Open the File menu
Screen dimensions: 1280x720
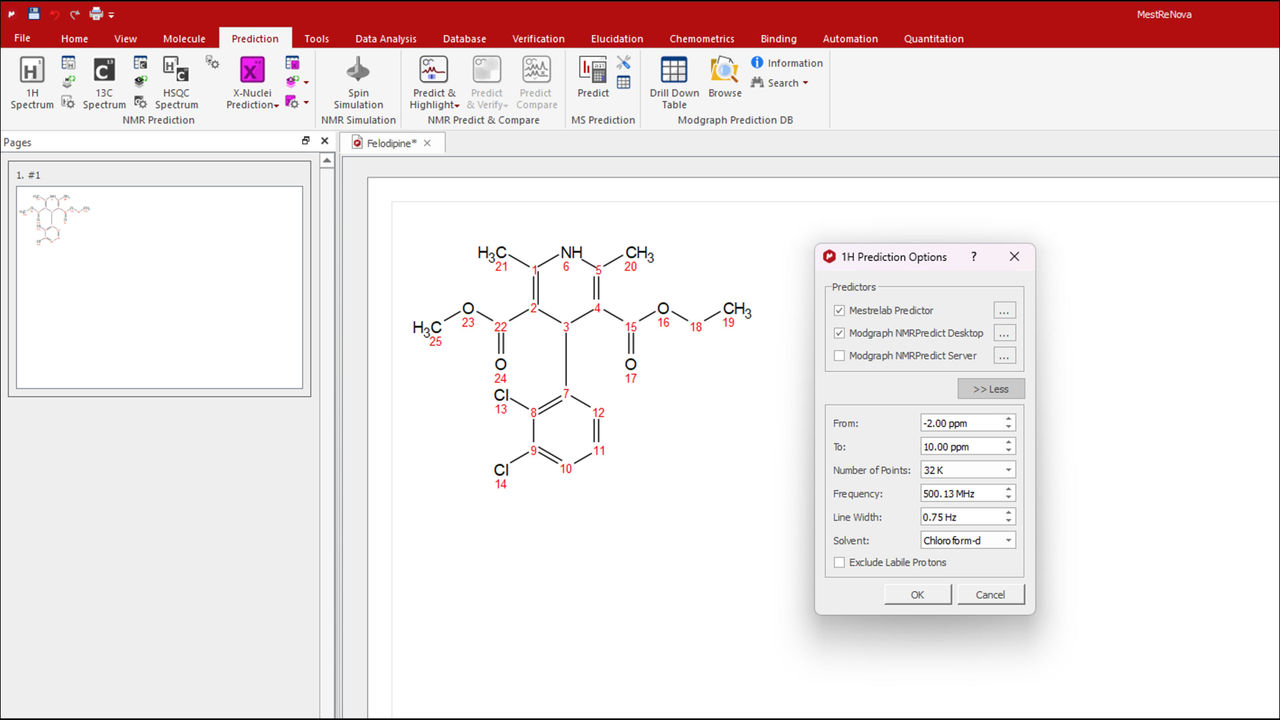tap(22, 38)
